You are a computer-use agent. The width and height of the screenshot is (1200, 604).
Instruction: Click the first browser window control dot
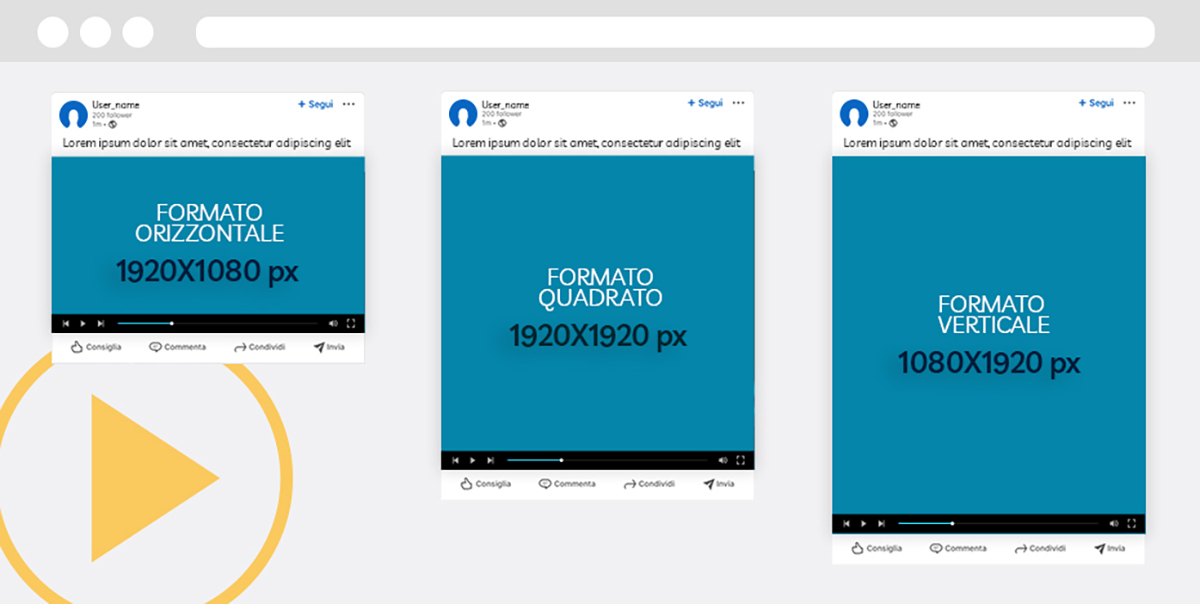click(53, 32)
